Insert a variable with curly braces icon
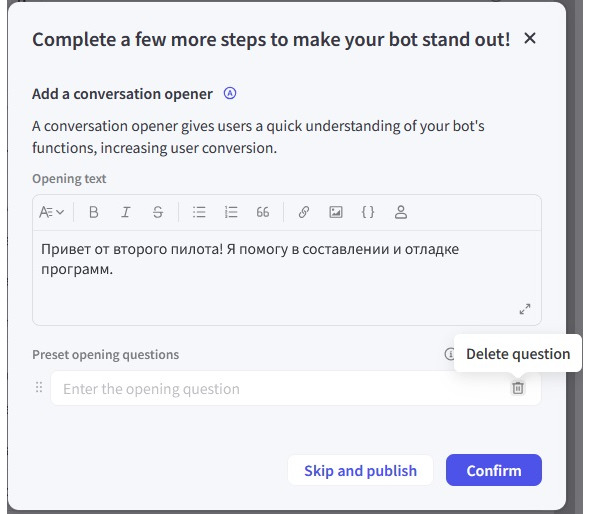The image size is (591, 514). click(368, 212)
